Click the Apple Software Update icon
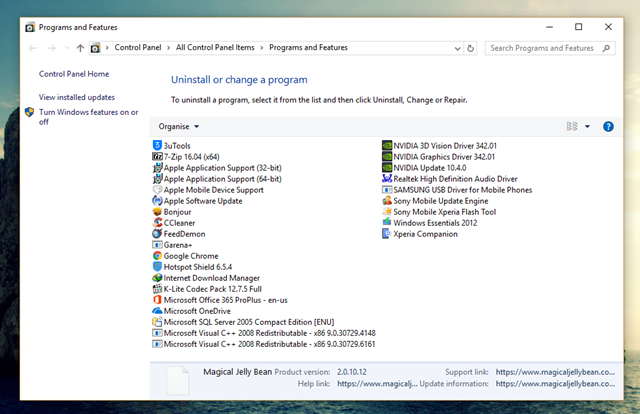Image resolution: width=640 pixels, height=414 pixels. coord(157,200)
